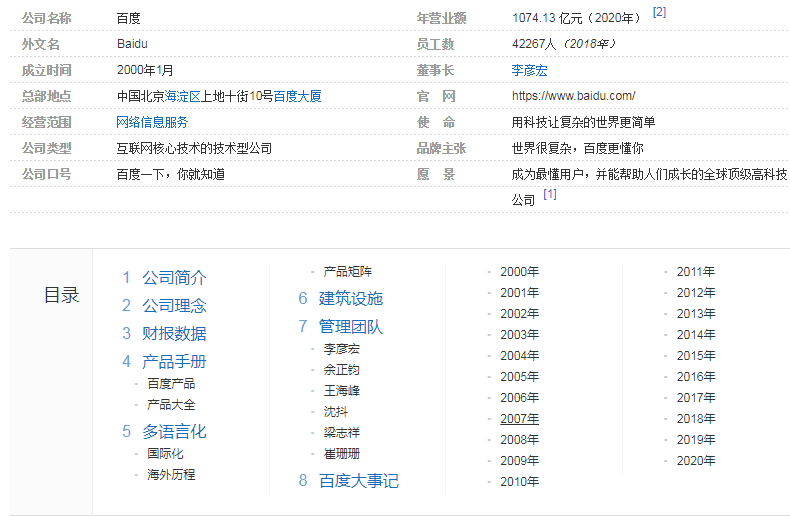
Task: Go to the underlined 2007年 entry
Action: click(x=519, y=419)
